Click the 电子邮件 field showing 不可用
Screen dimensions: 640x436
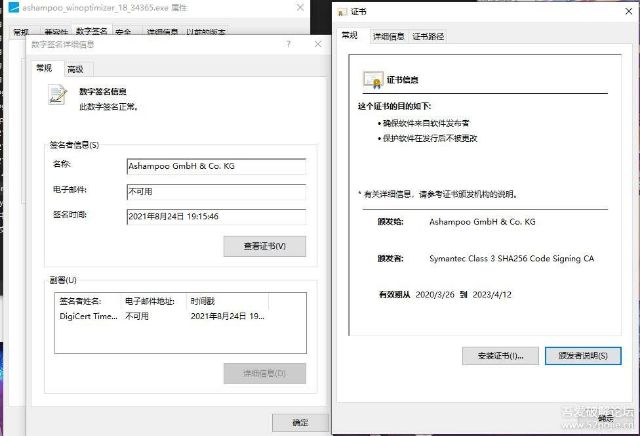tap(216, 191)
